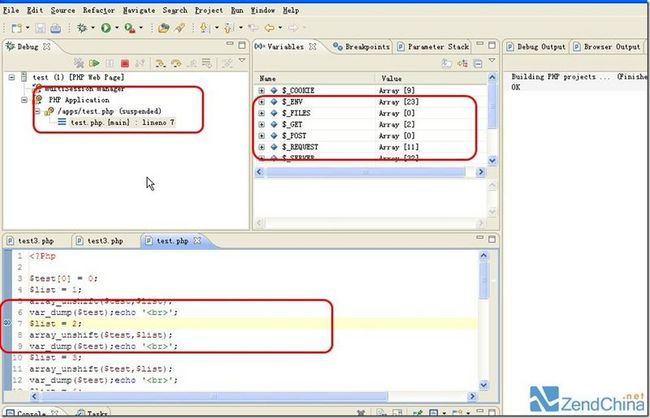Open dropdown next to Back navigation arrow
The width and height of the screenshot is (650, 418).
click(x=280, y=28)
